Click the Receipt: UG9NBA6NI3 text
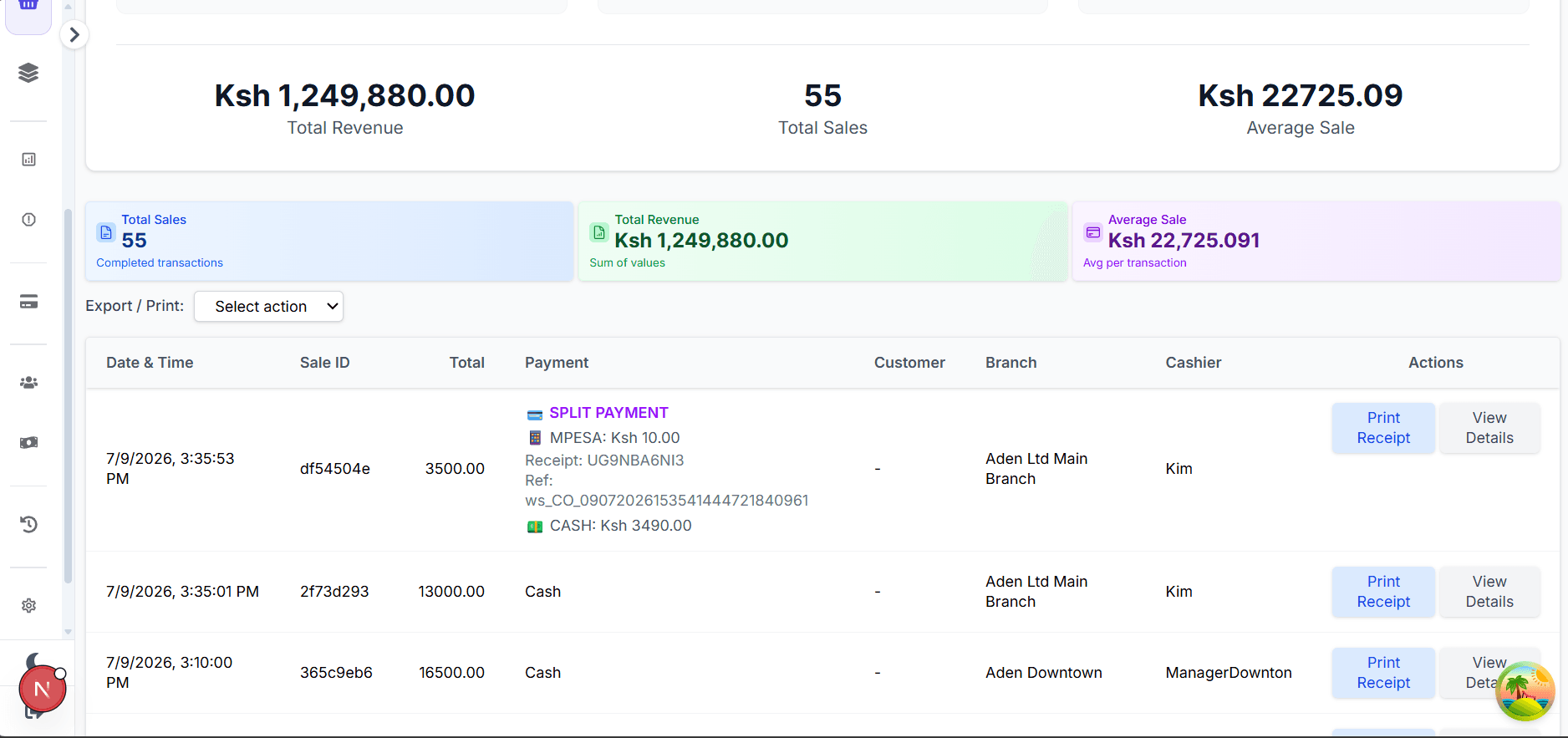Viewport: 1568px width, 738px height. pos(604,461)
